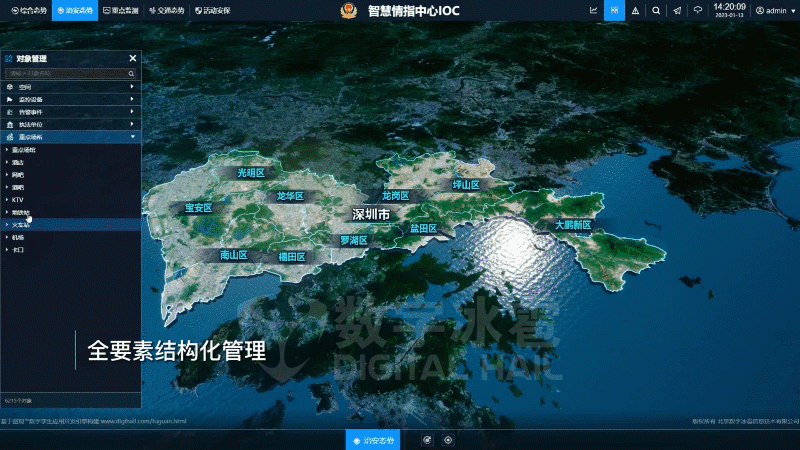Open the www.digihail.com footer link
This screenshot has height=450, width=800.
pos(143,421)
